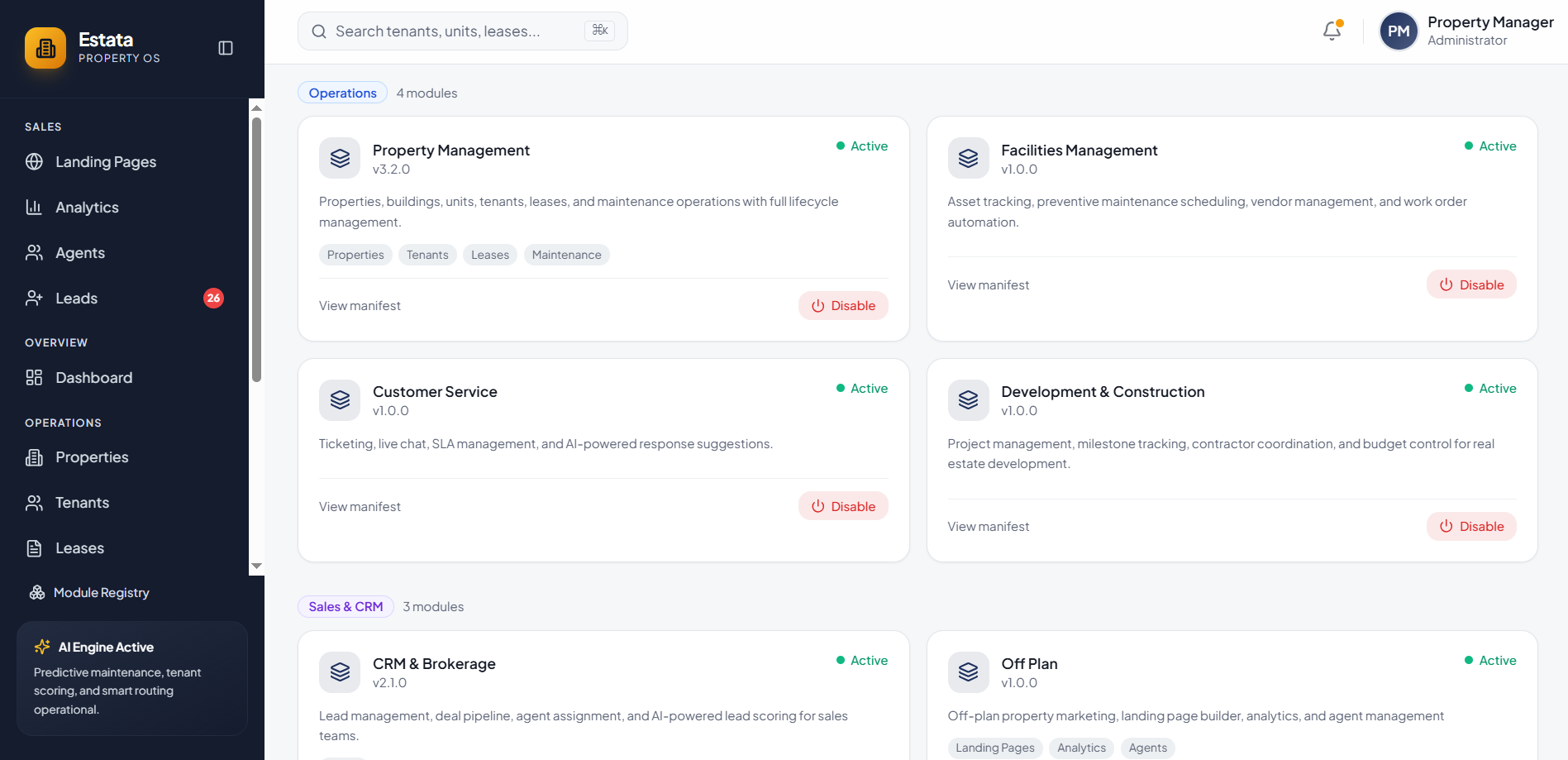The height and width of the screenshot is (760, 1568).
Task: Click the Analytics bar chart icon
Action: 34,208
